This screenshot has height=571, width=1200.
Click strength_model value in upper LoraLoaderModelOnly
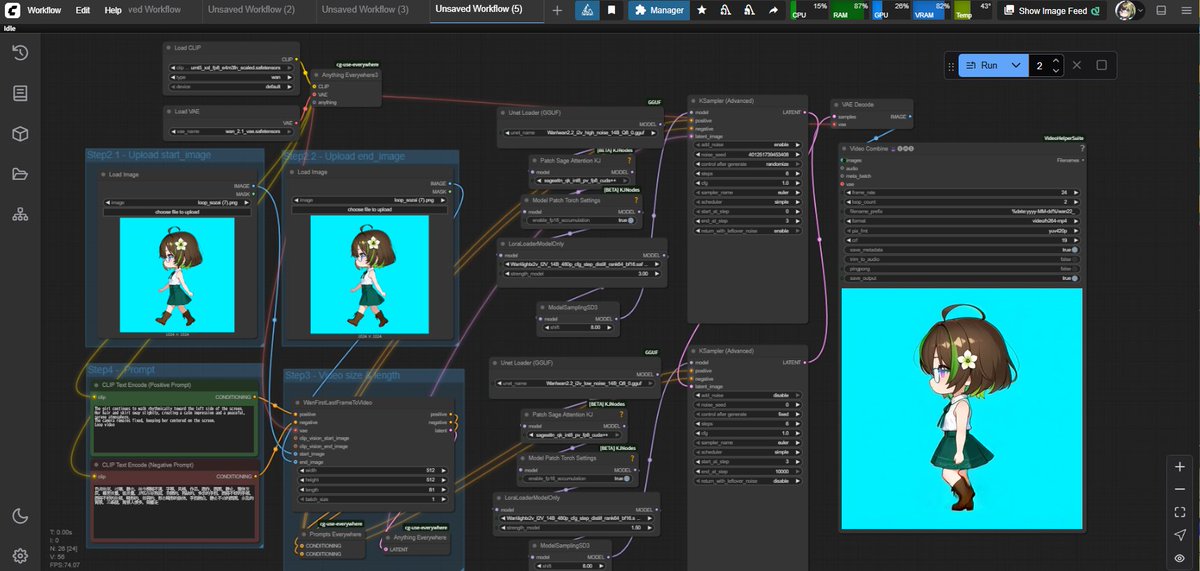[x=580, y=273]
